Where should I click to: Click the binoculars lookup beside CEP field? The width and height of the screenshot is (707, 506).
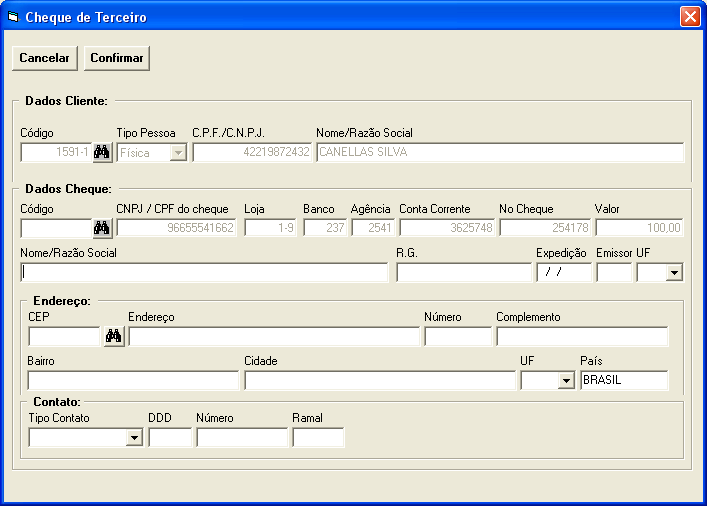(114, 336)
